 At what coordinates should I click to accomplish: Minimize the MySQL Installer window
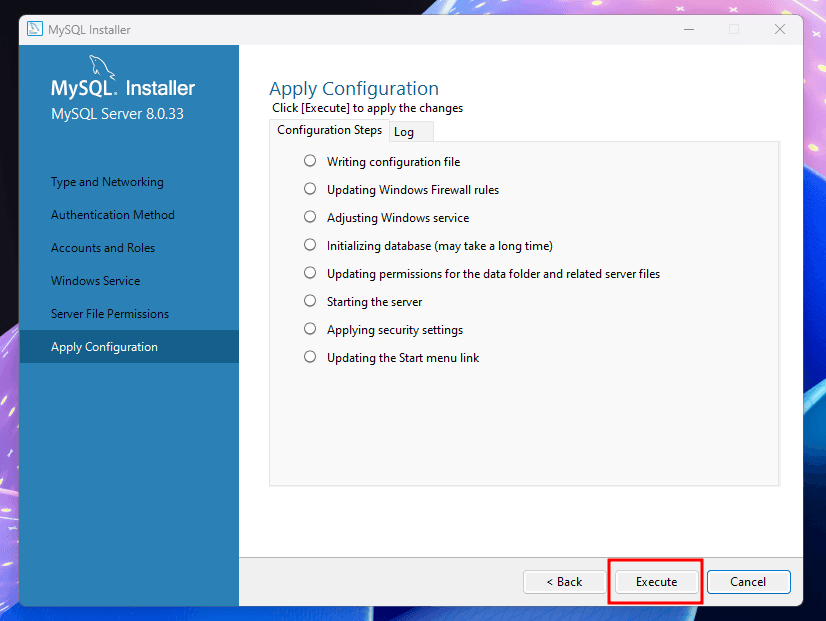pos(689,29)
